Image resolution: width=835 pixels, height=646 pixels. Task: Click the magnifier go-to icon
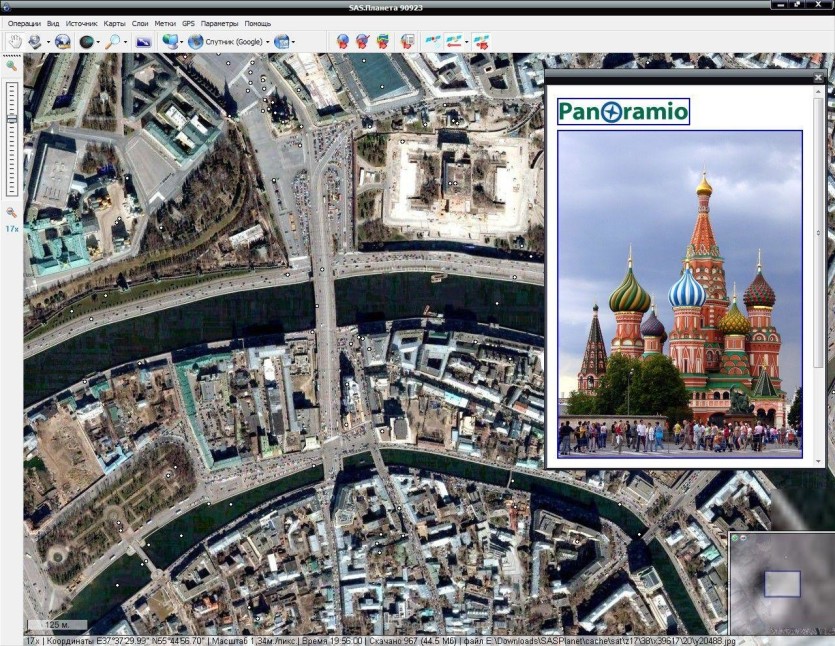click(x=112, y=42)
